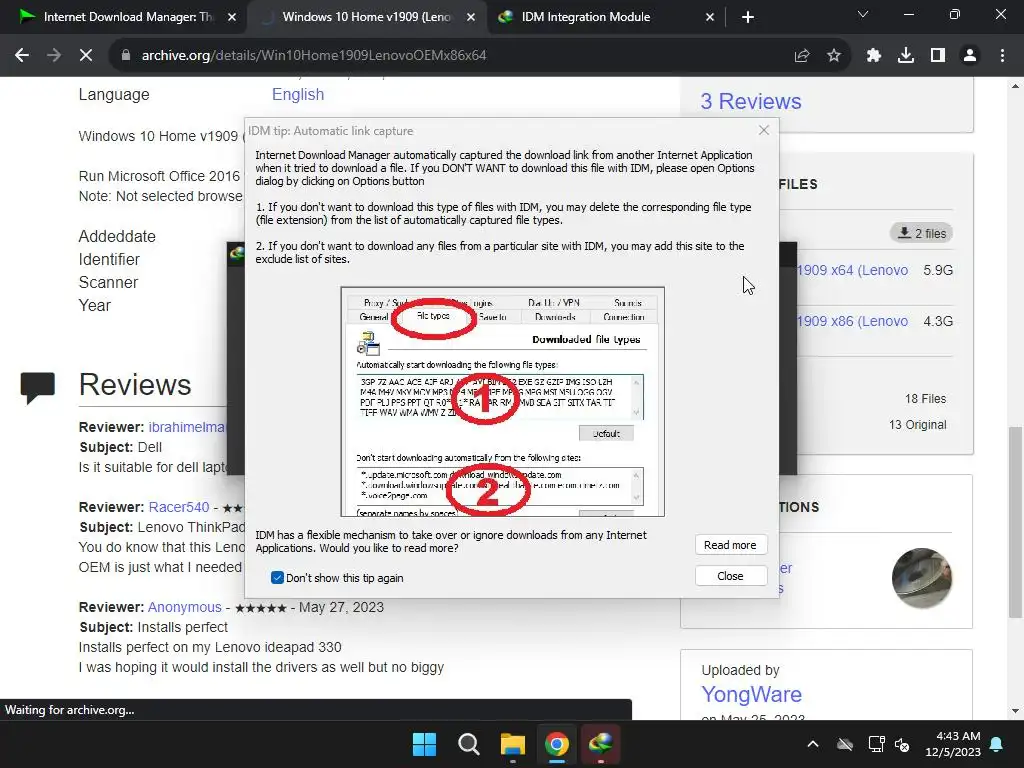This screenshot has height=768, width=1024.
Task: Click Internet Download Manager taskbar icon
Action: coord(600,744)
